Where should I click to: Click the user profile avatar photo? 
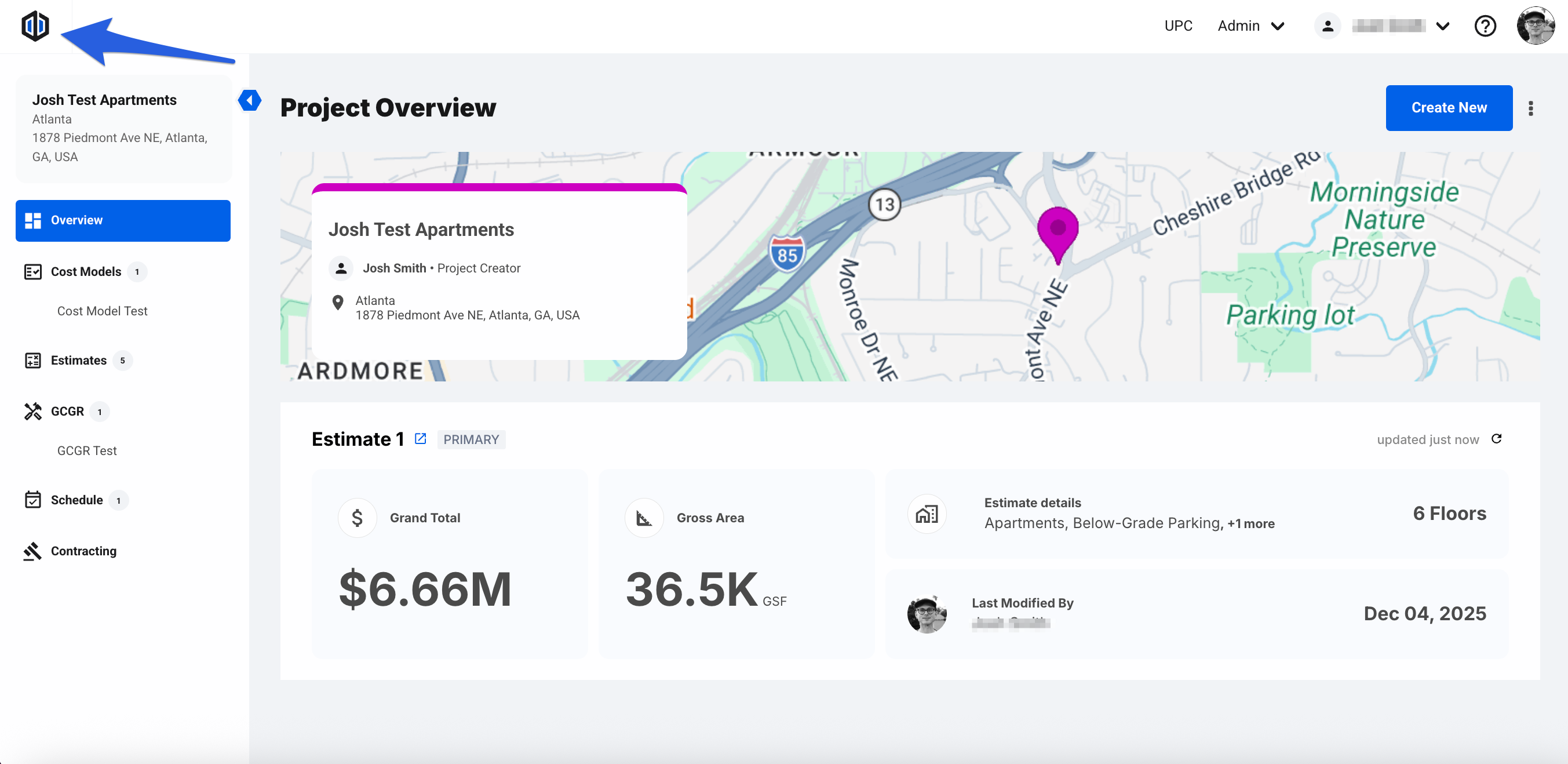(1535, 26)
